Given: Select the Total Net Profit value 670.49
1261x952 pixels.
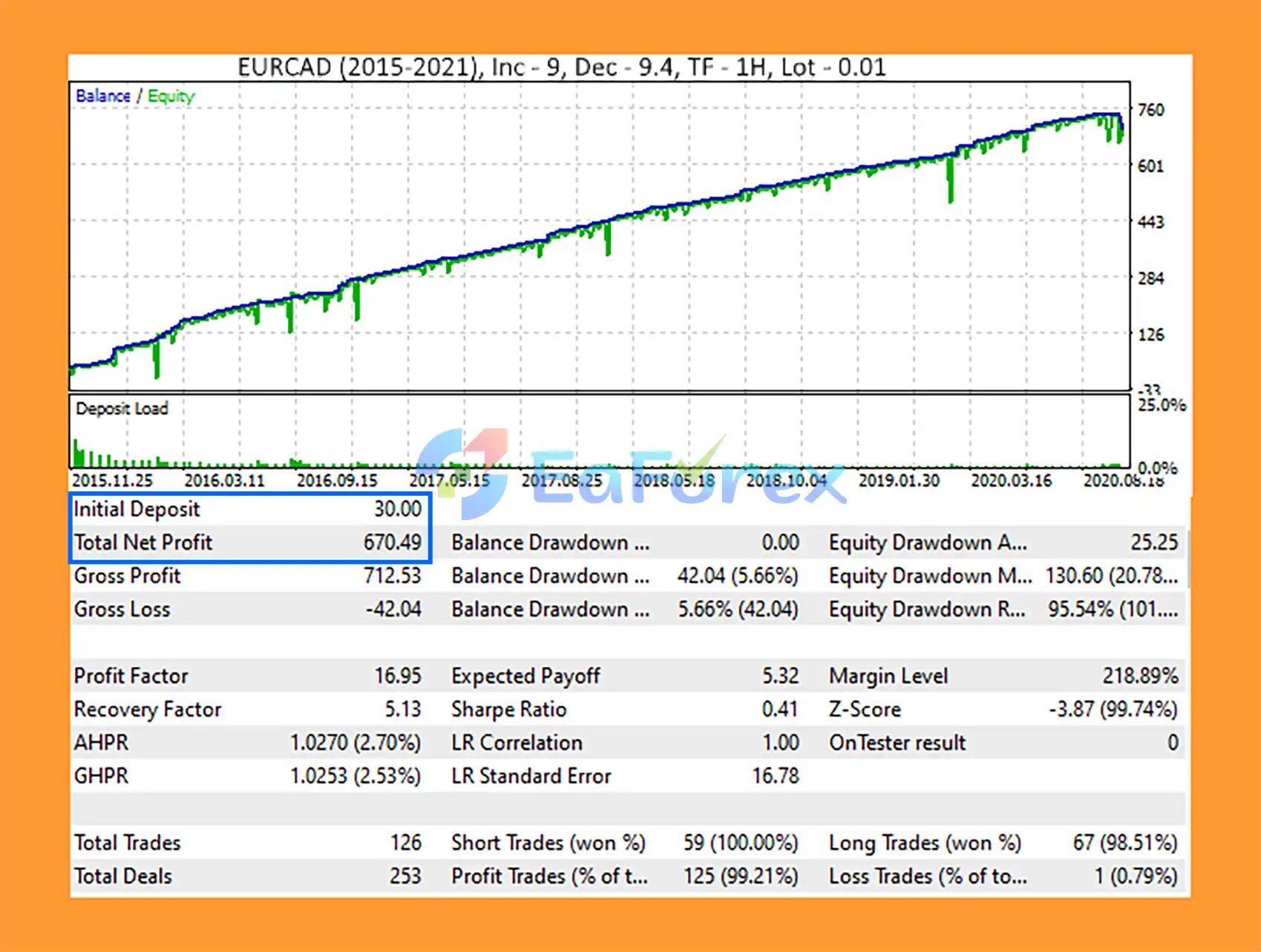Looking at the screenshot, I should (x=392, y=542).
